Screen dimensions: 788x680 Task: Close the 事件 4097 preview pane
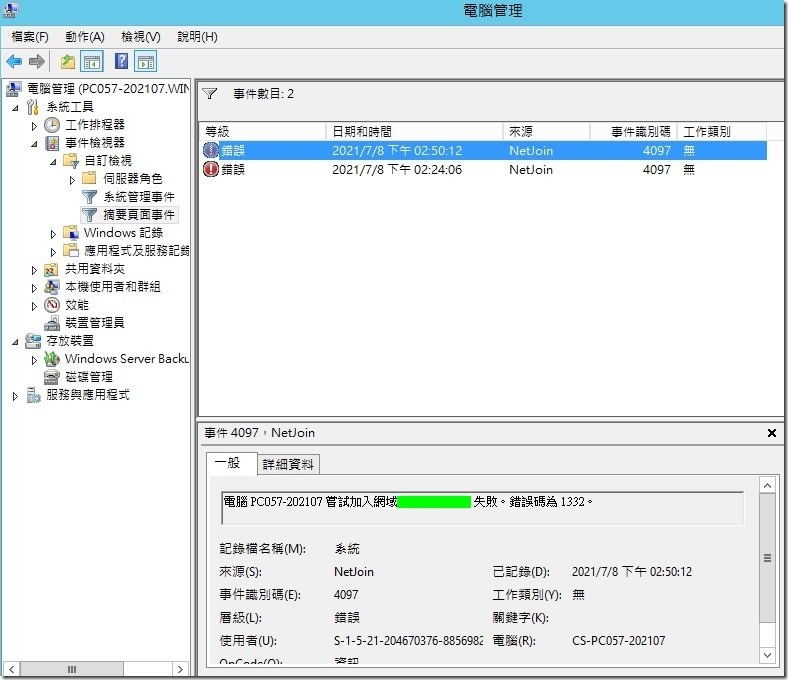pyautogui.click(x=772, y=433)
